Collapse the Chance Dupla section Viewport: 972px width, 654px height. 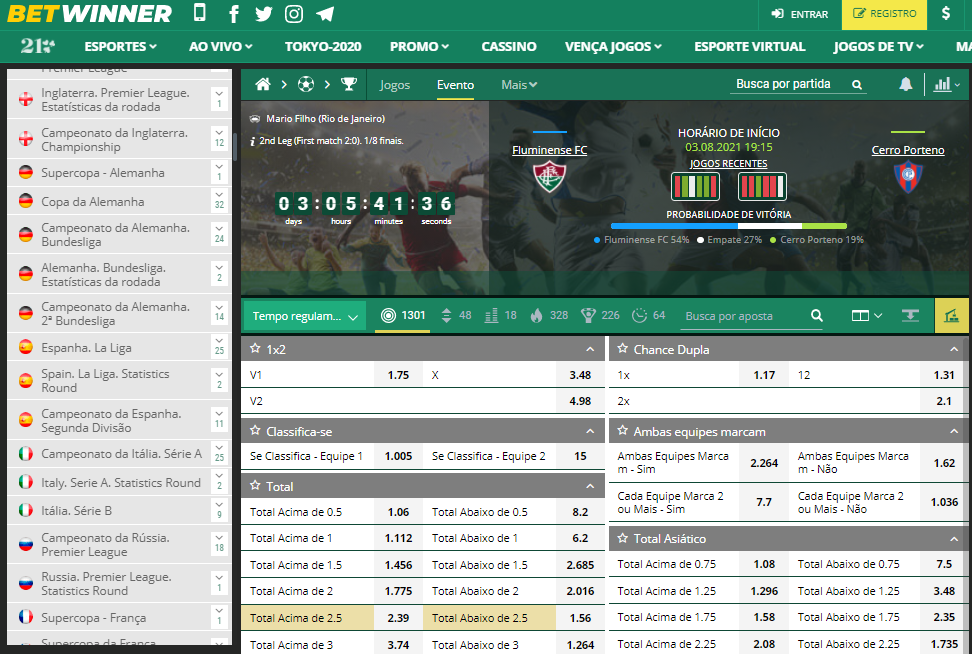(x=954, y=349)
